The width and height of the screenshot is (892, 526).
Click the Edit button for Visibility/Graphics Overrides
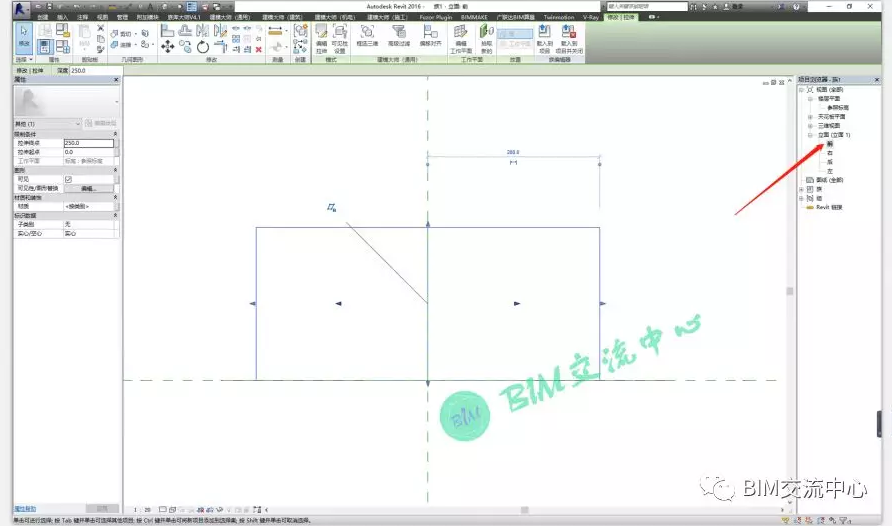89,188
